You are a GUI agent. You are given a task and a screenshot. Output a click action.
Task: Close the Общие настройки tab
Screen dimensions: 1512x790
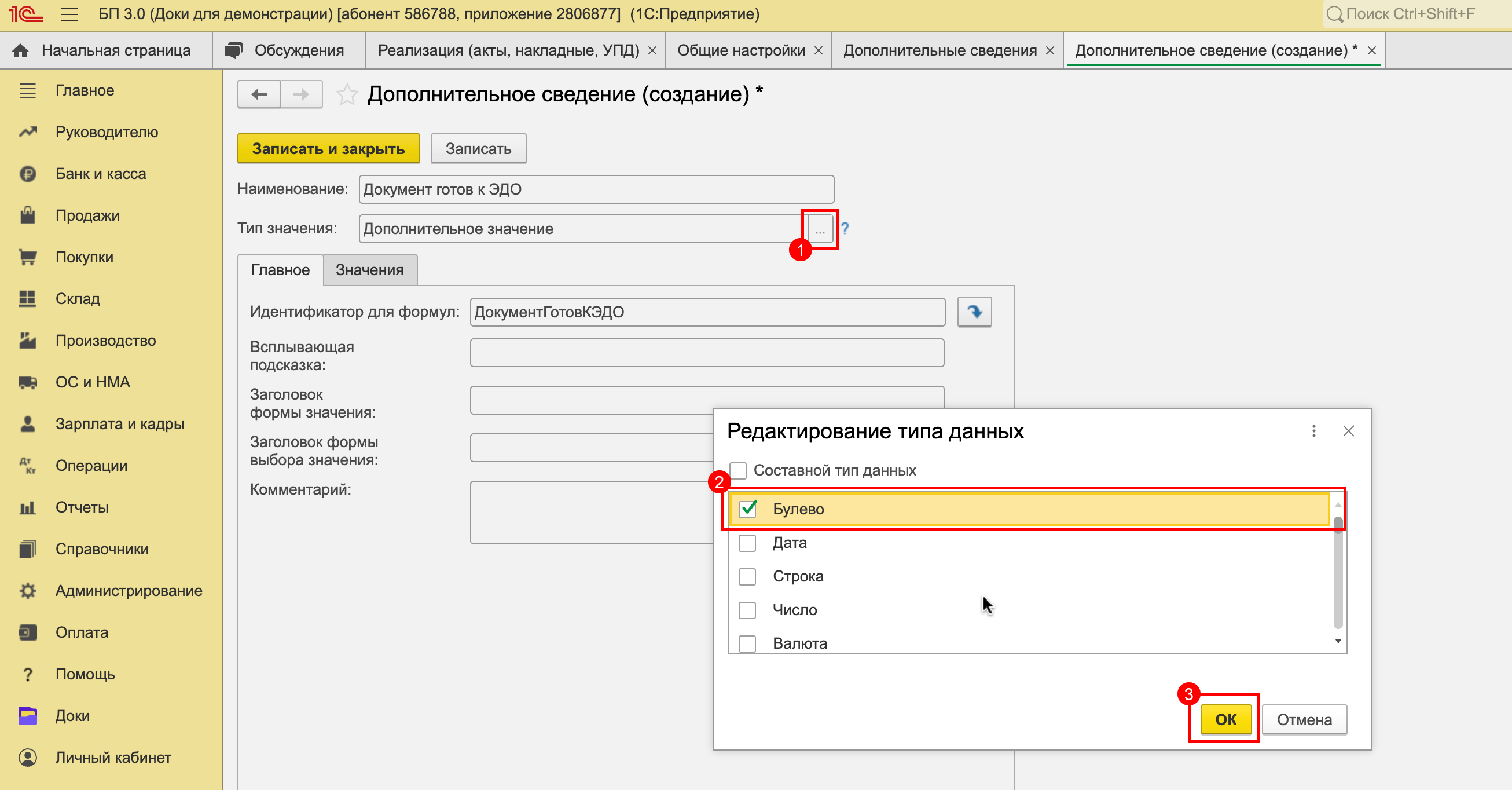[818, 51]
